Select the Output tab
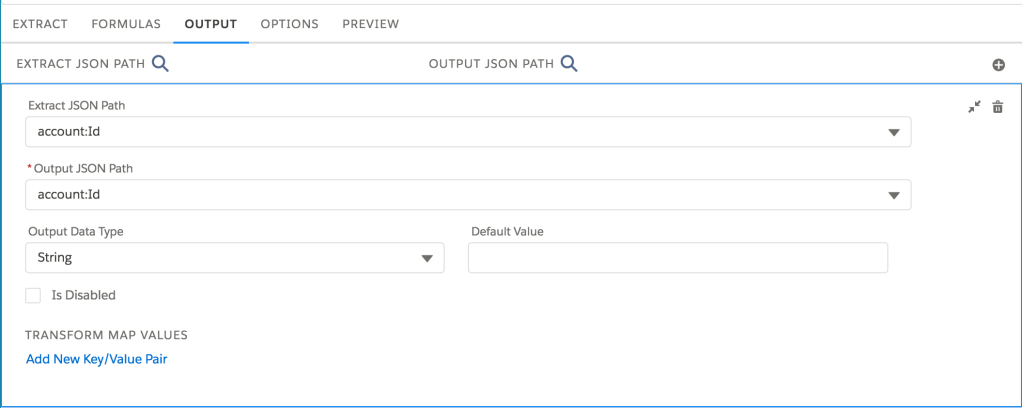Viewport: 1022px width, 408px height. point(210,23)
